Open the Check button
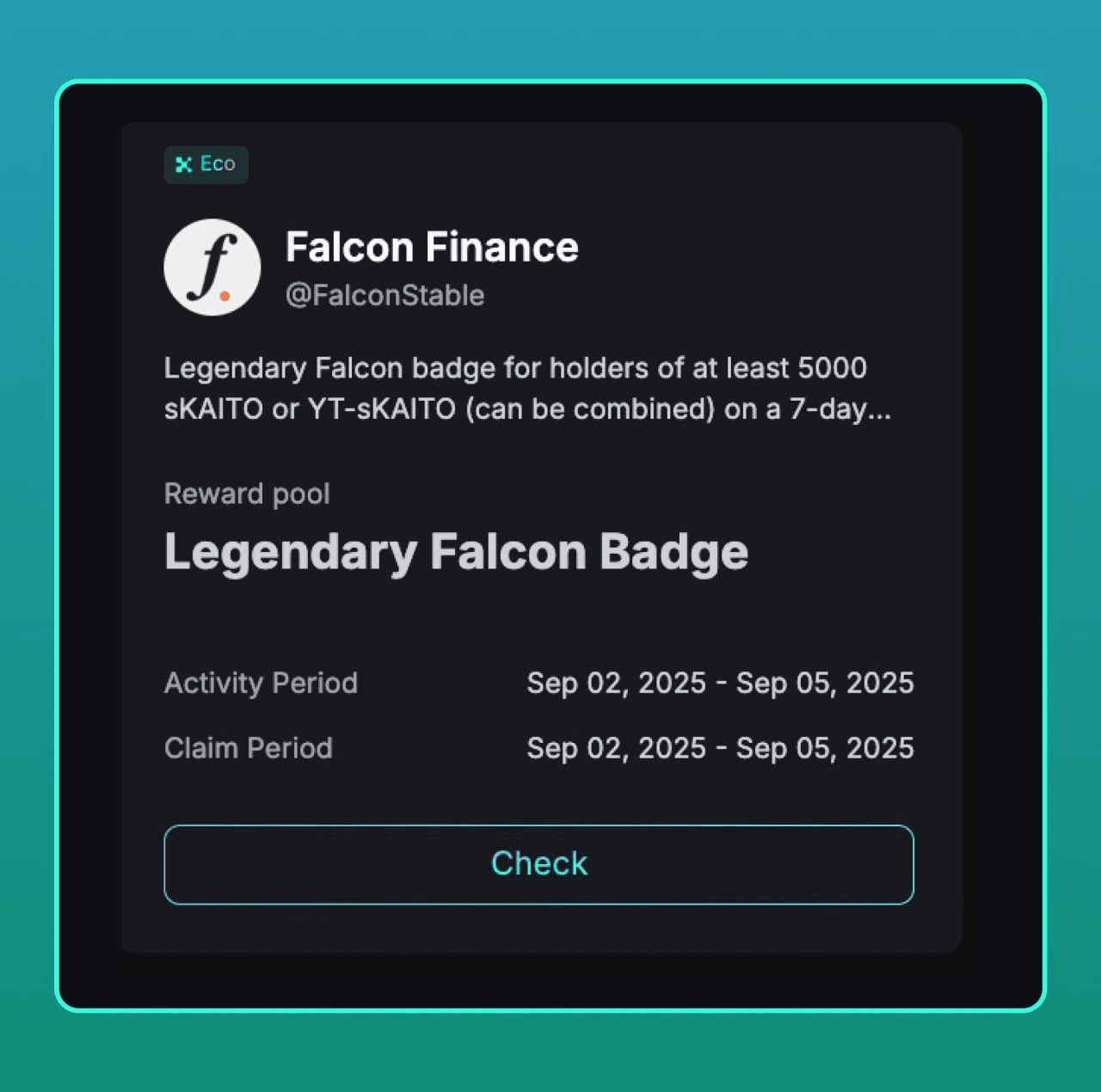1101x1092 pixels. pos(538,864)
